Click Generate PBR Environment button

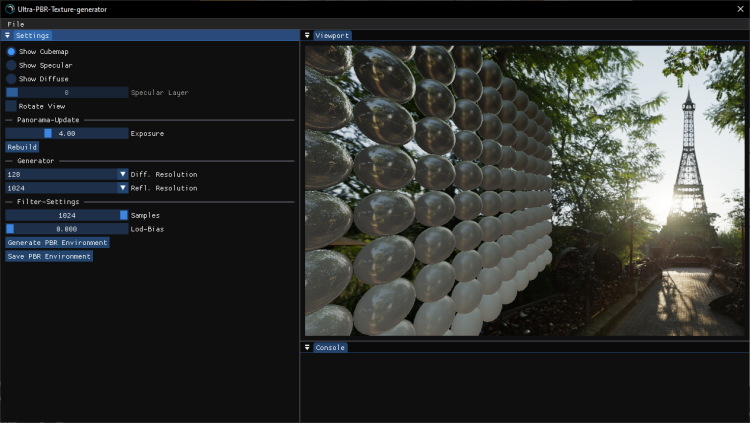[57, 242]
